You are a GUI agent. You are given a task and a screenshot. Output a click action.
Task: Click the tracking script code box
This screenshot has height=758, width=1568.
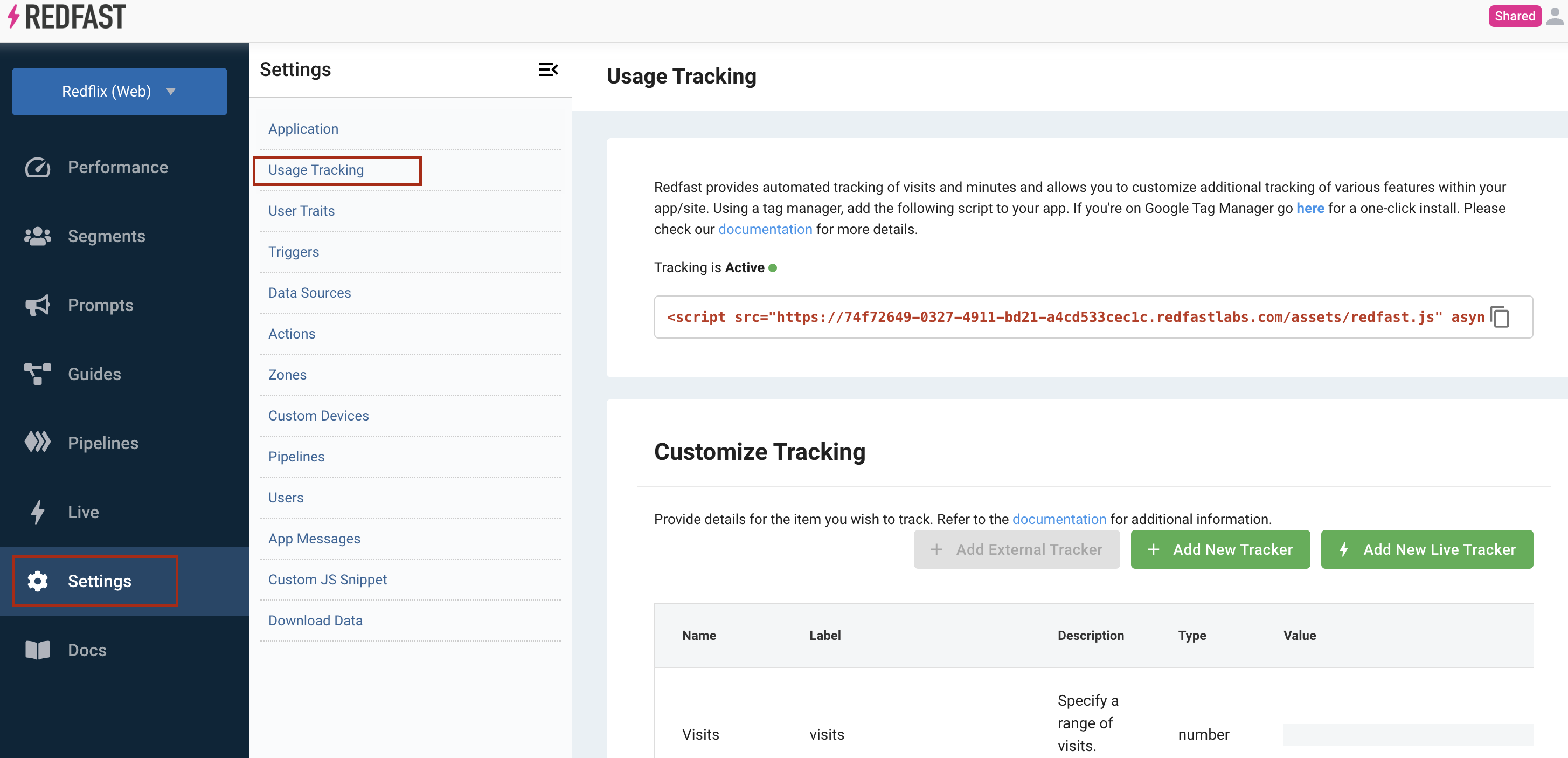[1093, 316]
